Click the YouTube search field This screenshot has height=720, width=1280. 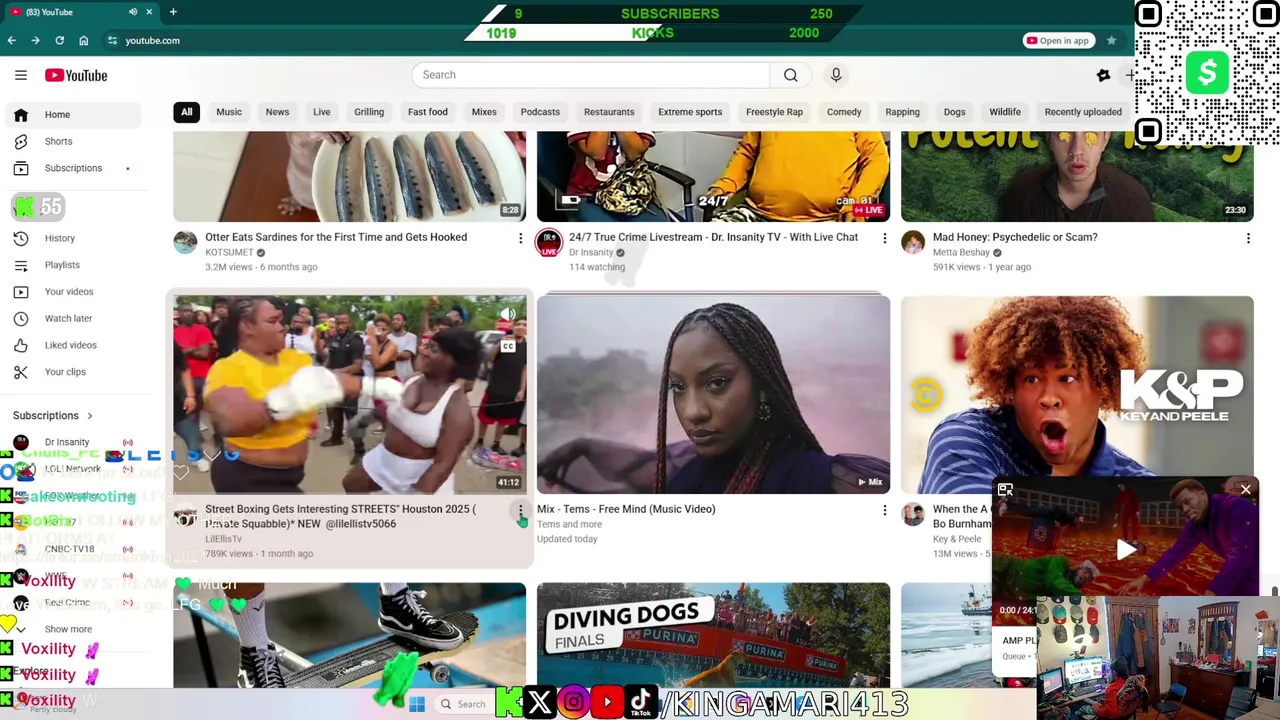point(591,75)
